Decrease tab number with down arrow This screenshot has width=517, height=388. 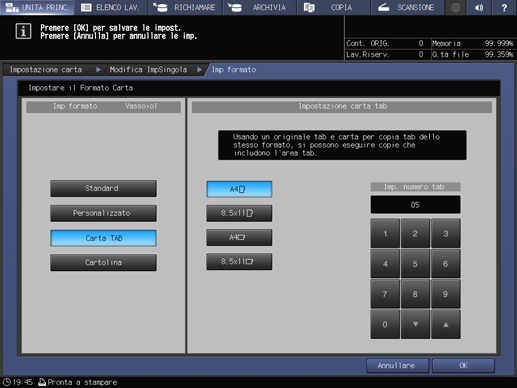pyautogui.click(x=415, y=324)
